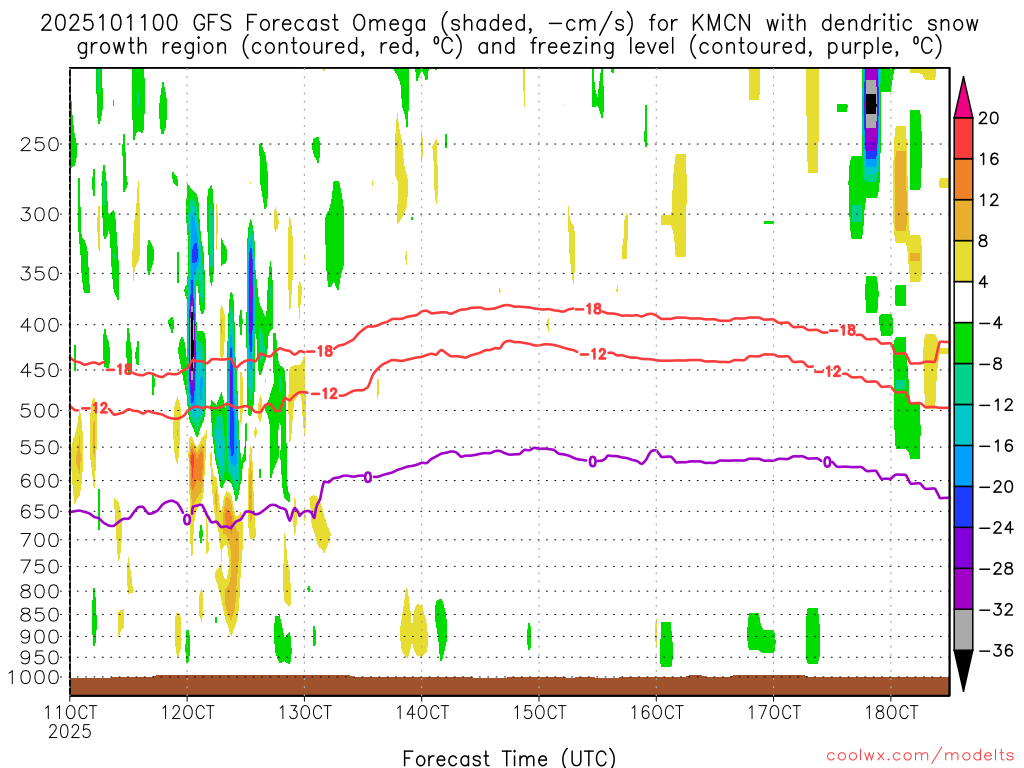
Task: Click the 120CT time axis label
Action: [187, 712]
